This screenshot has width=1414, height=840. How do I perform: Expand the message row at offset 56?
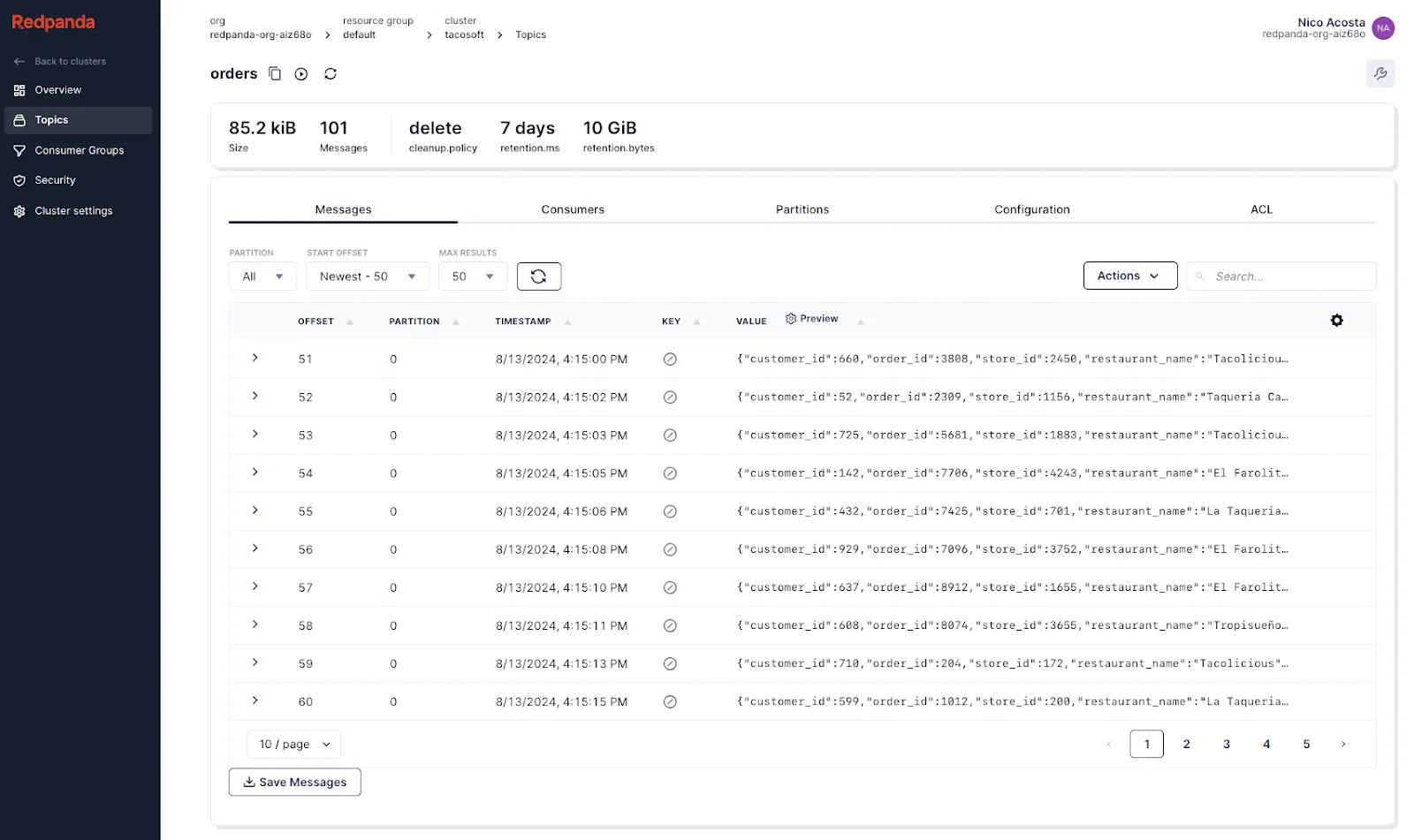[x=255, y=549]
